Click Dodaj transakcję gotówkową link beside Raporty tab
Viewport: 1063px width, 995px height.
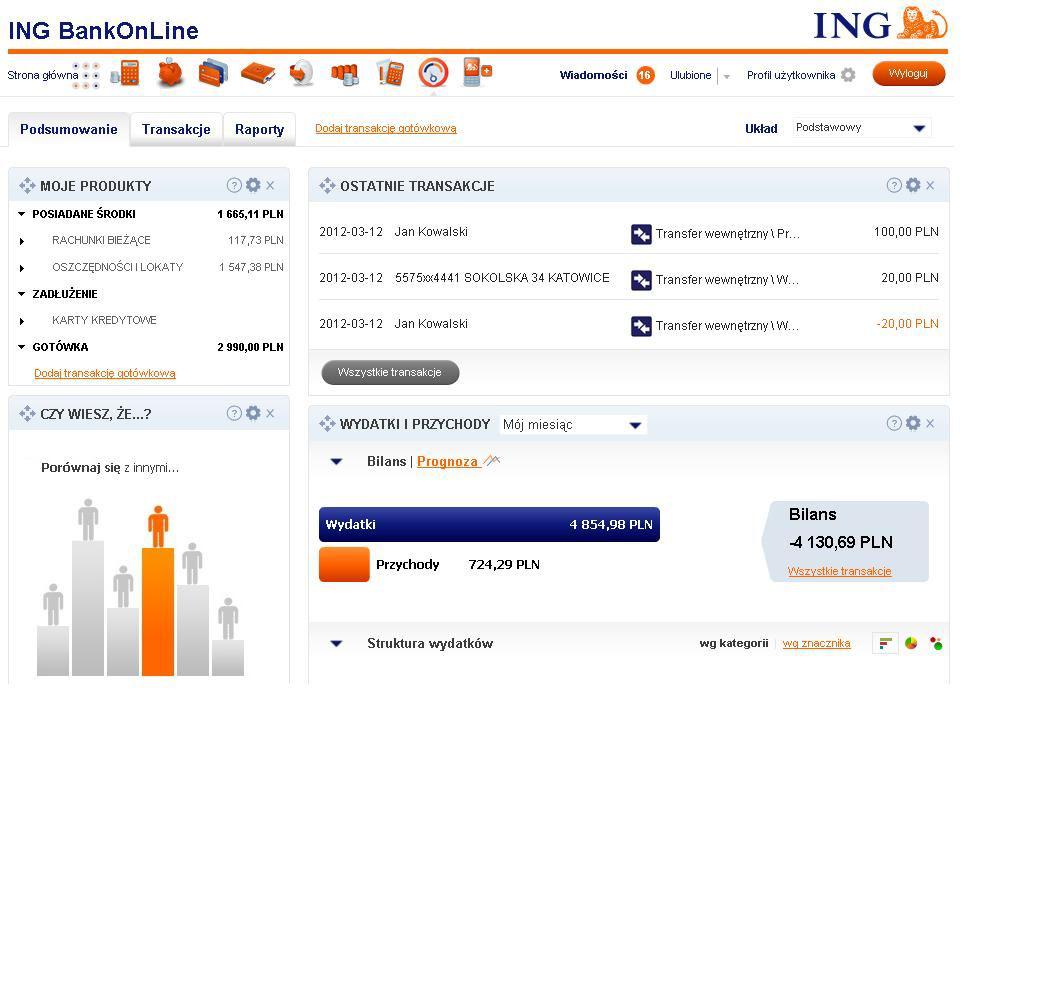[x=386, y=128]
